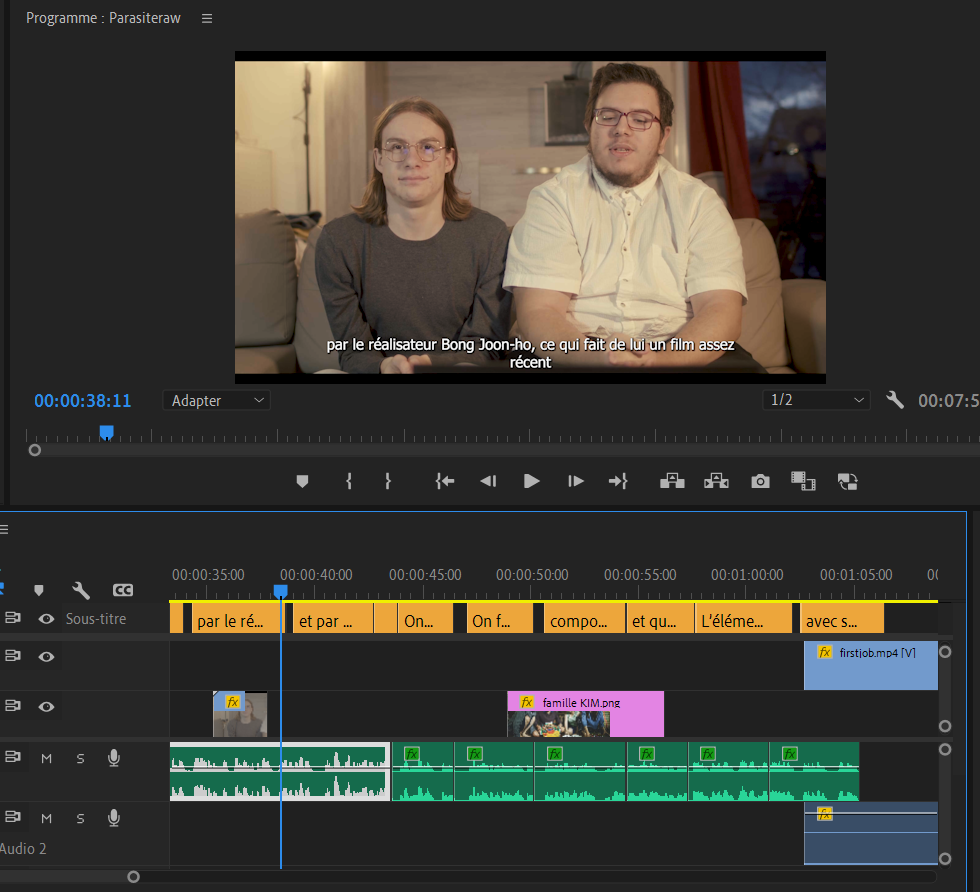
Task: Select the 'compo...' subtitle clip
Action: coord(584,619)
